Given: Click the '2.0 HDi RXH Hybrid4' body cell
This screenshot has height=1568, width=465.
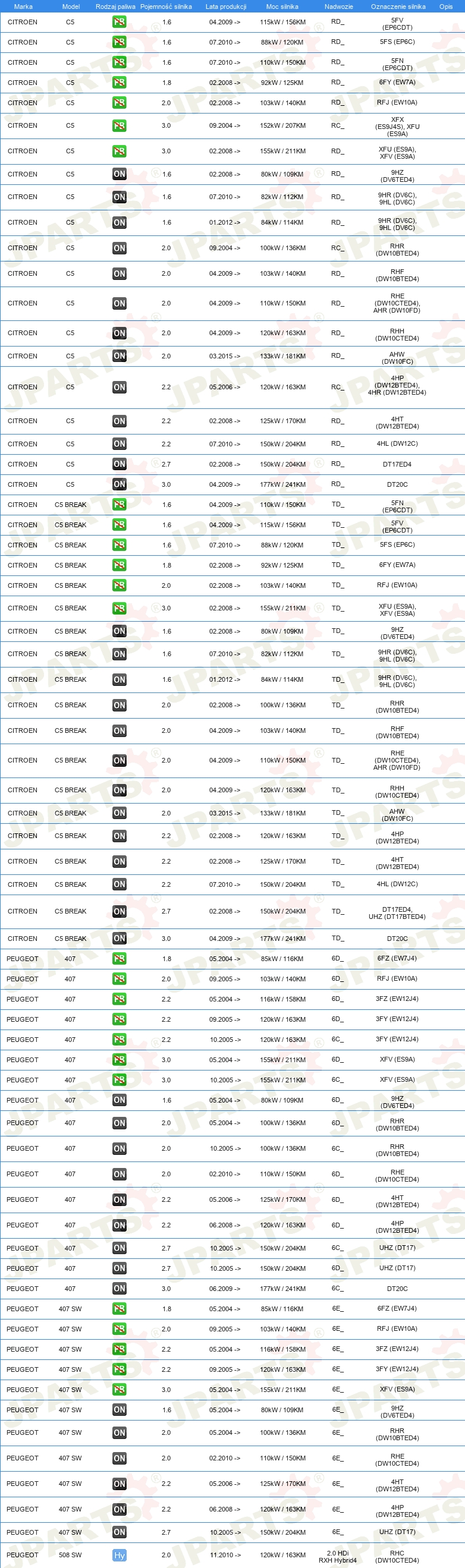Looking at the screenshot, I should coord(338,1557).
